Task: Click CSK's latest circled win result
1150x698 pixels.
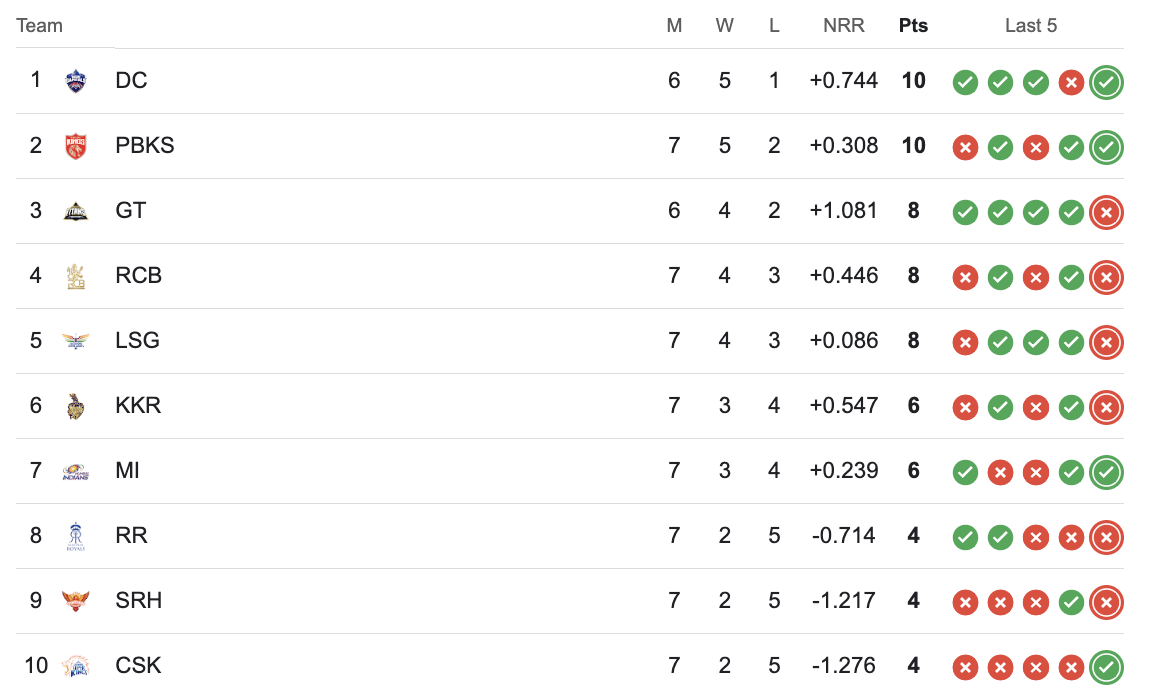Action: (x=1106, y=667)
